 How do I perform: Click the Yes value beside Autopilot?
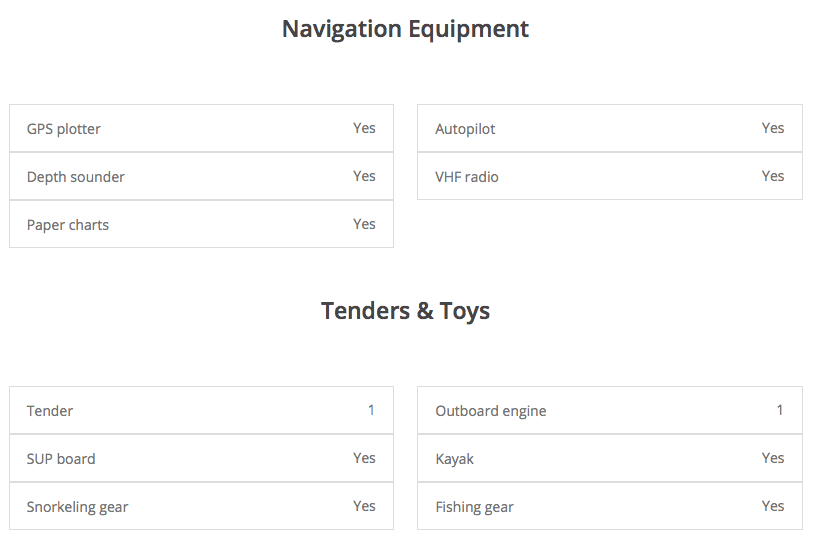(773, 128)
